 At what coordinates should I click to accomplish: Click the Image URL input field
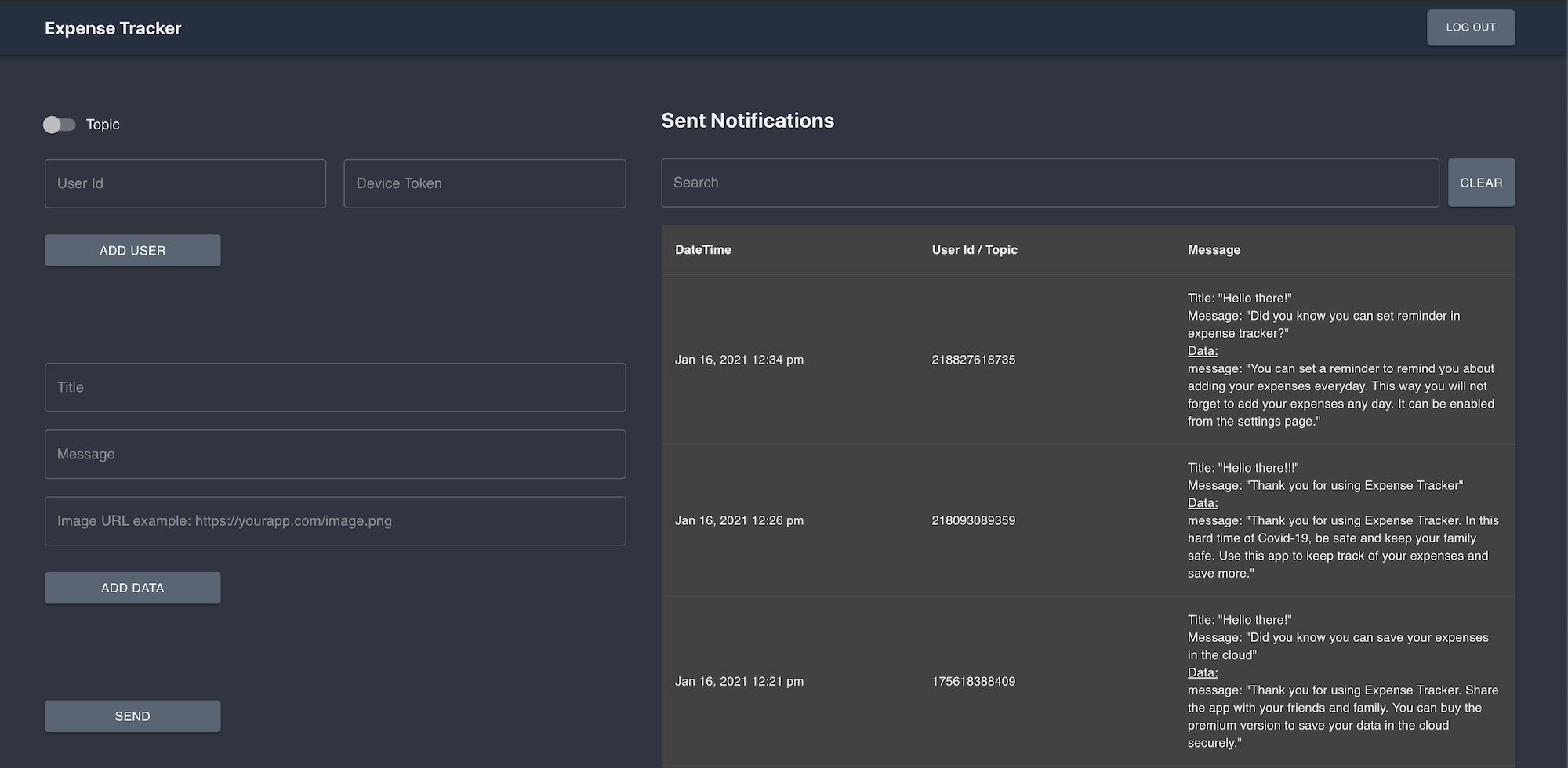pyautogui.click(x=335, y=520)
